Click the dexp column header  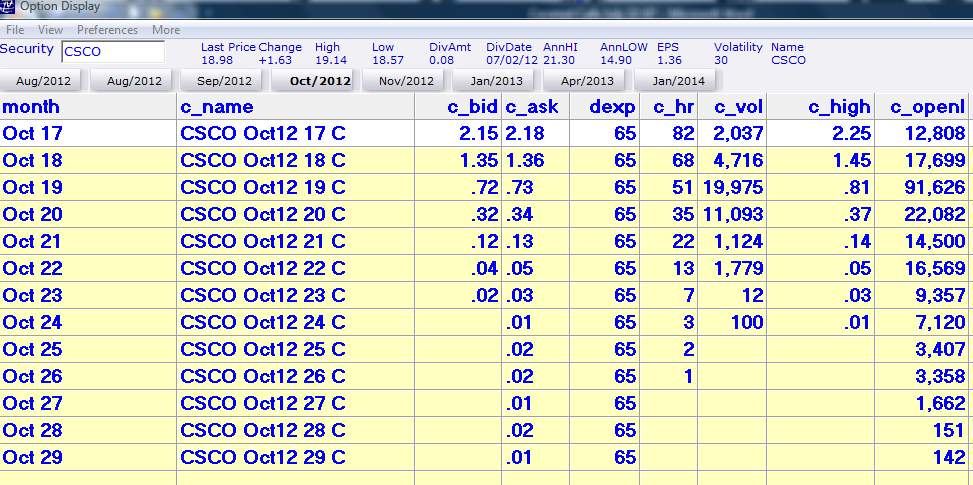click(x=604, y=107)
